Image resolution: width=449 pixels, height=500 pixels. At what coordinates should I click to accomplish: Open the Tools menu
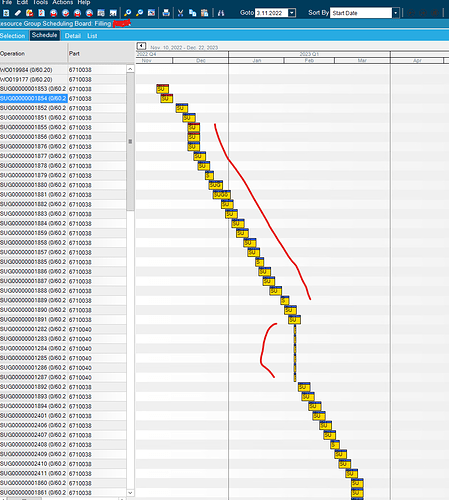pos(40,2)
